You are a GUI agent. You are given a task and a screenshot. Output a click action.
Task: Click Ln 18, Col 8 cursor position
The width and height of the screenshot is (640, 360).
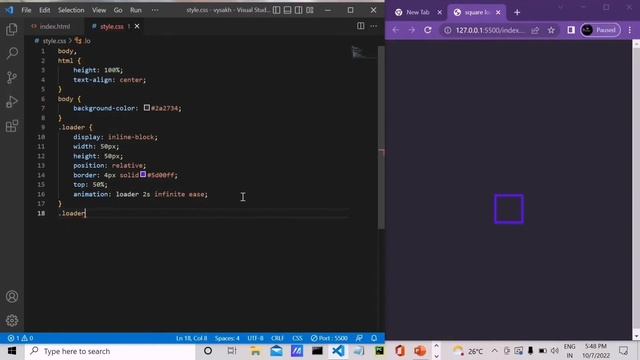click(191, 338)
